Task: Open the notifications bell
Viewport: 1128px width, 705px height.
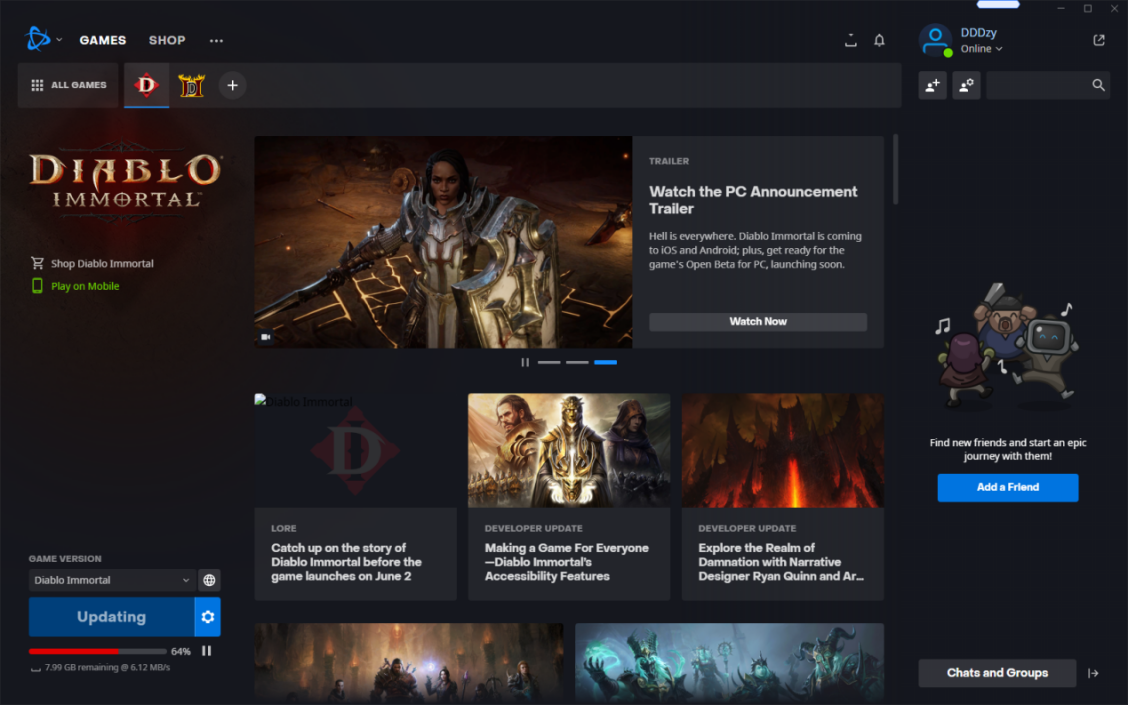Action: point(879,41)
